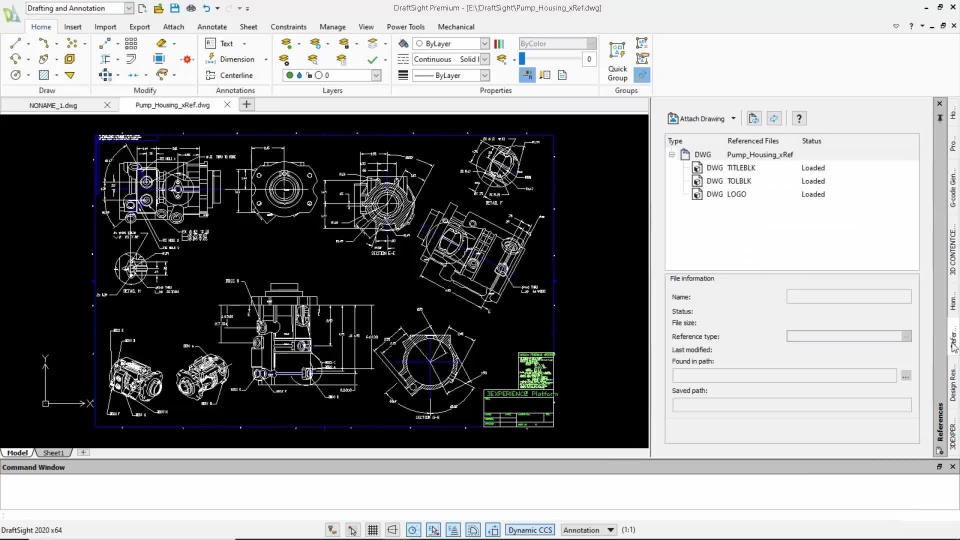The image size is (960, 540).
Task: Switch to the Annotate ribbon tab
Action: 212,27
